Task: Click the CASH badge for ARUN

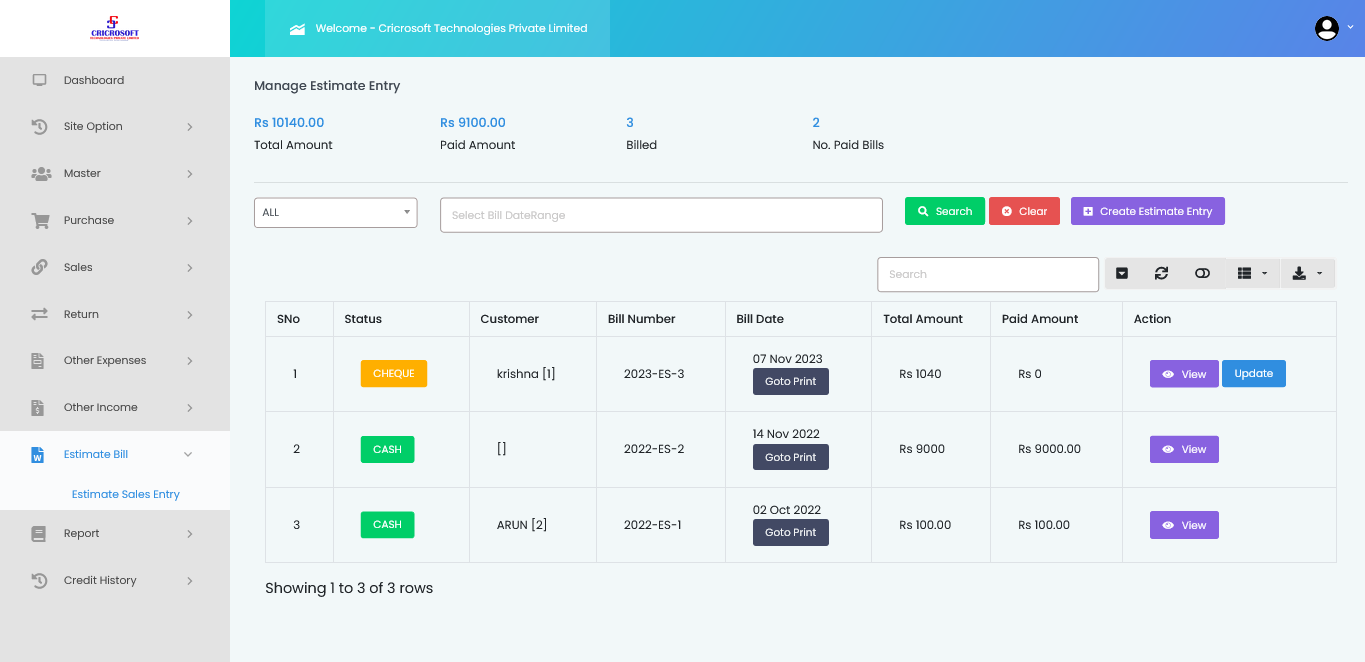Action: coord(387,525)
